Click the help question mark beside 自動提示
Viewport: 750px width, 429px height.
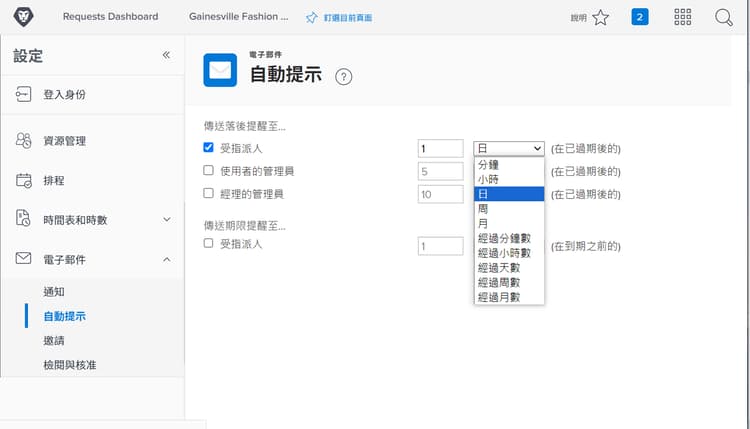click(x=343, y=77)
